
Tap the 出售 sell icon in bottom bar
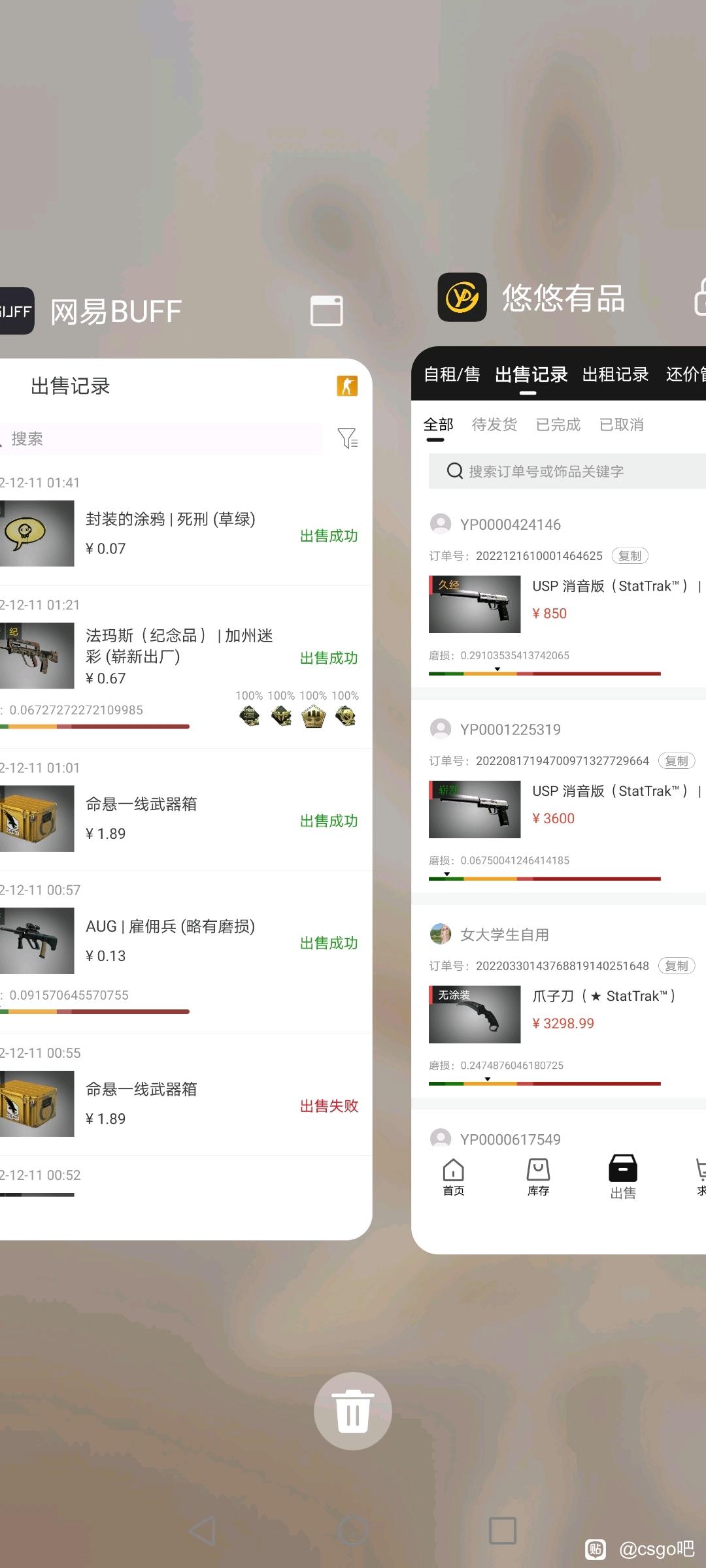[623, 1177]
